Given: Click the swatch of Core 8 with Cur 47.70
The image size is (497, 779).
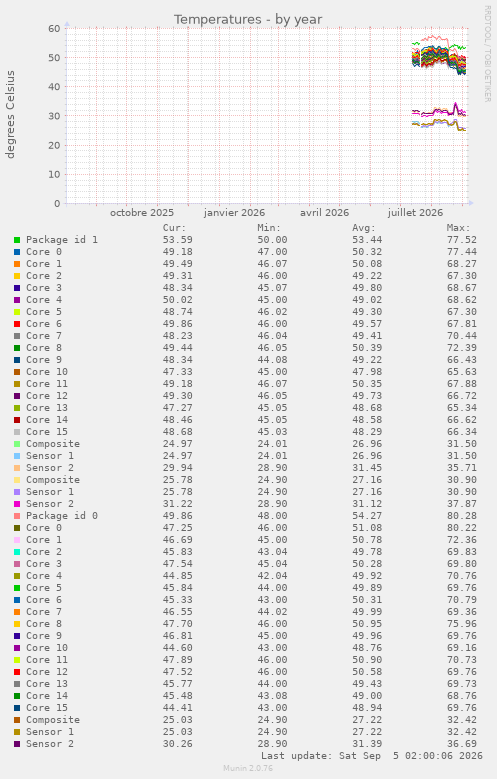Looking at the screenshot, I should pos(17,624).
